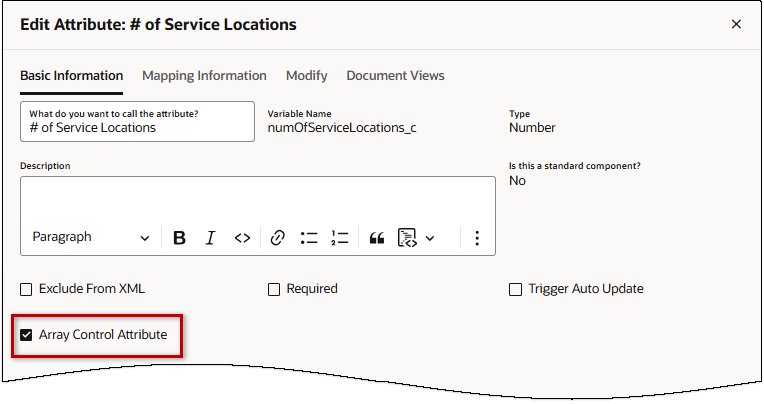Enable Trigger Auto Update checkbox
The height and width of the screenshot is (404, 764).
516,289
